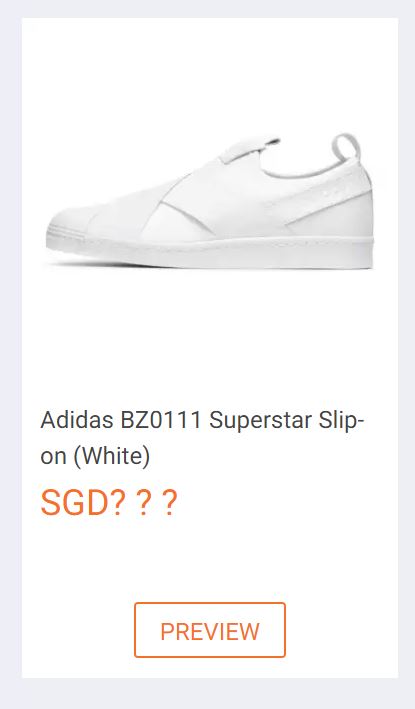
Task: Open the Adidas BZ0111 Superstar Slip-on product title
Action: click(x=202, y=438)
